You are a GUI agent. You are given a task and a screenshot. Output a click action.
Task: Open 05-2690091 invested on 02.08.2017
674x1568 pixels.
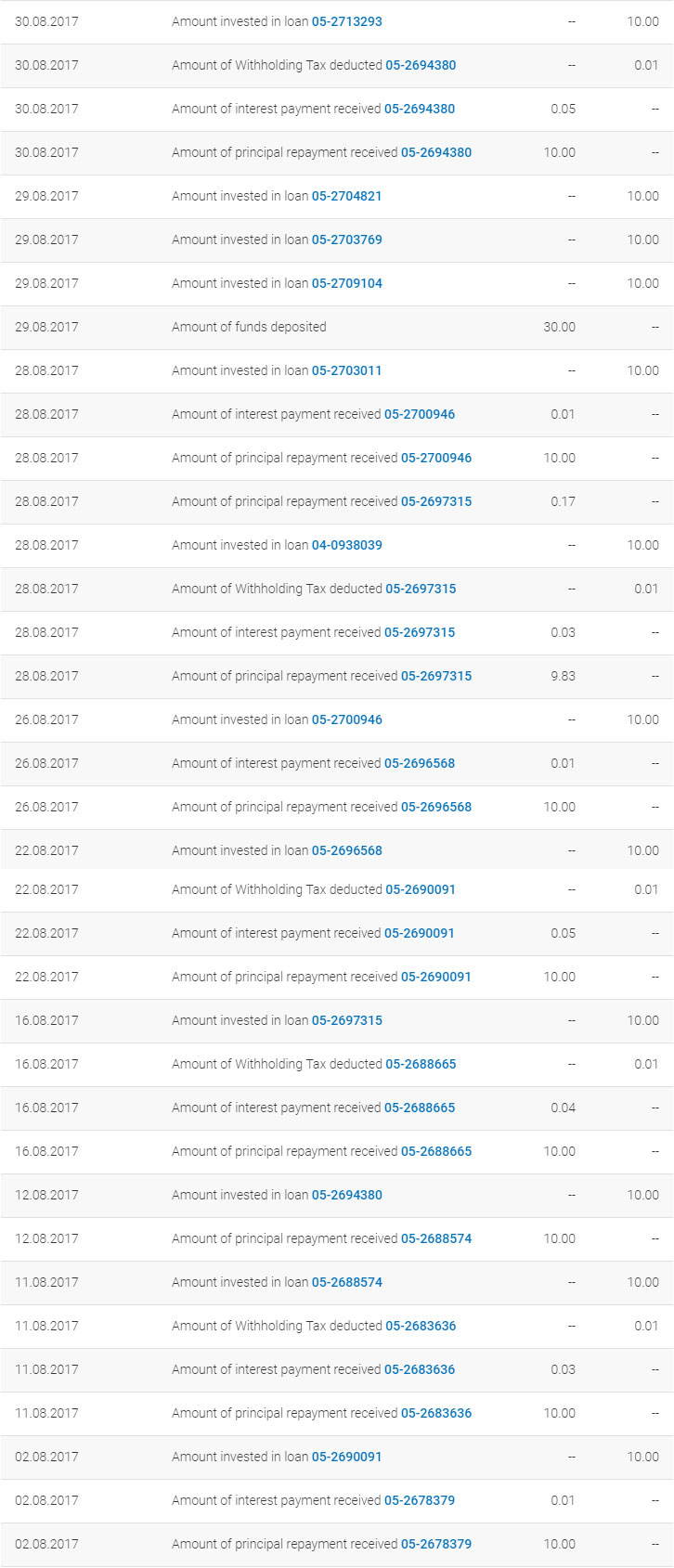[x=346, y=1457]
